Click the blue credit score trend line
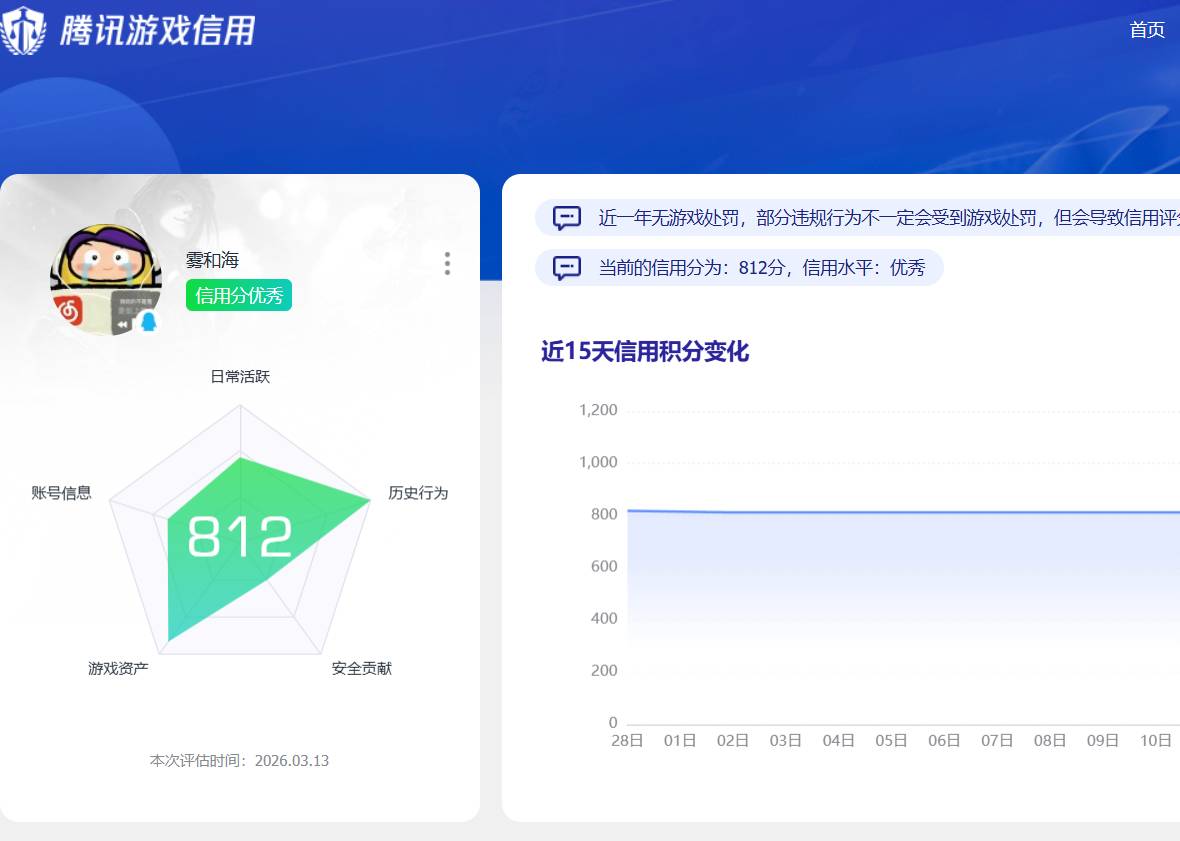The height and width of the screenshot is (841, 1180). (900, 512)
